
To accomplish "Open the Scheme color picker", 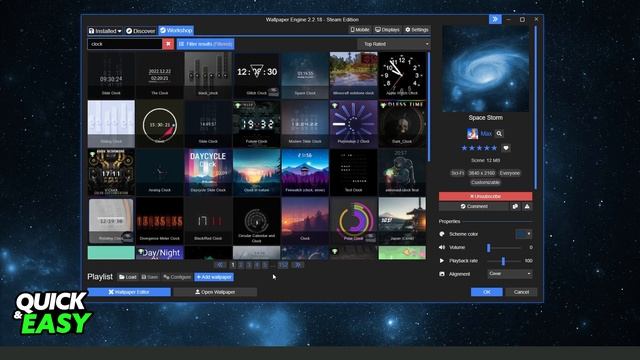I will coord(524,234).
